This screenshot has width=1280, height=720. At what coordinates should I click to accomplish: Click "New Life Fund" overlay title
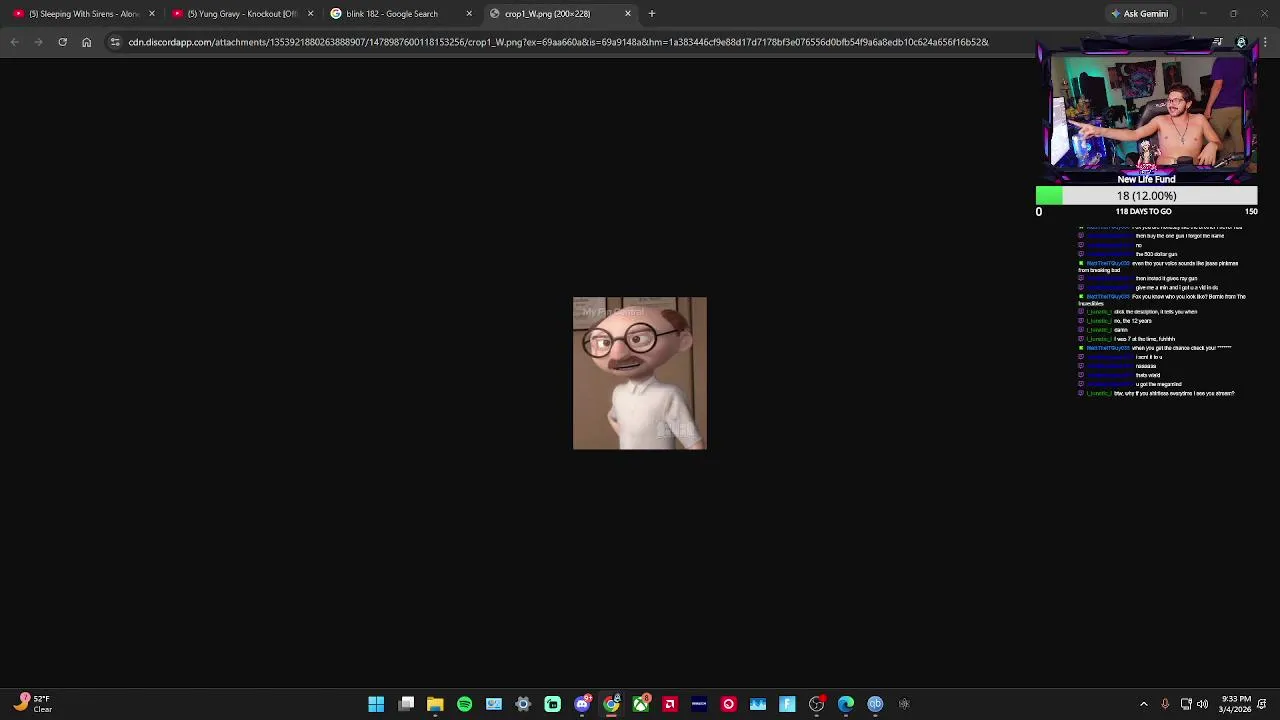1146,180
